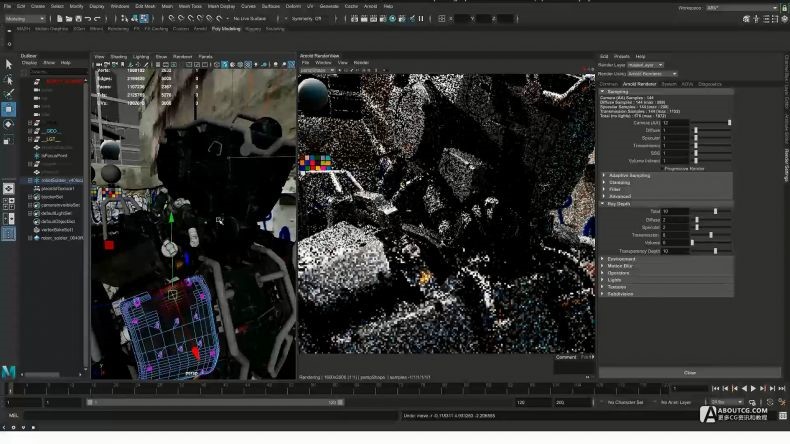Image resolution: width=790 pixels, height=444 pixels.
Task: Open Render Using dropdown
Action: point(652,74)
